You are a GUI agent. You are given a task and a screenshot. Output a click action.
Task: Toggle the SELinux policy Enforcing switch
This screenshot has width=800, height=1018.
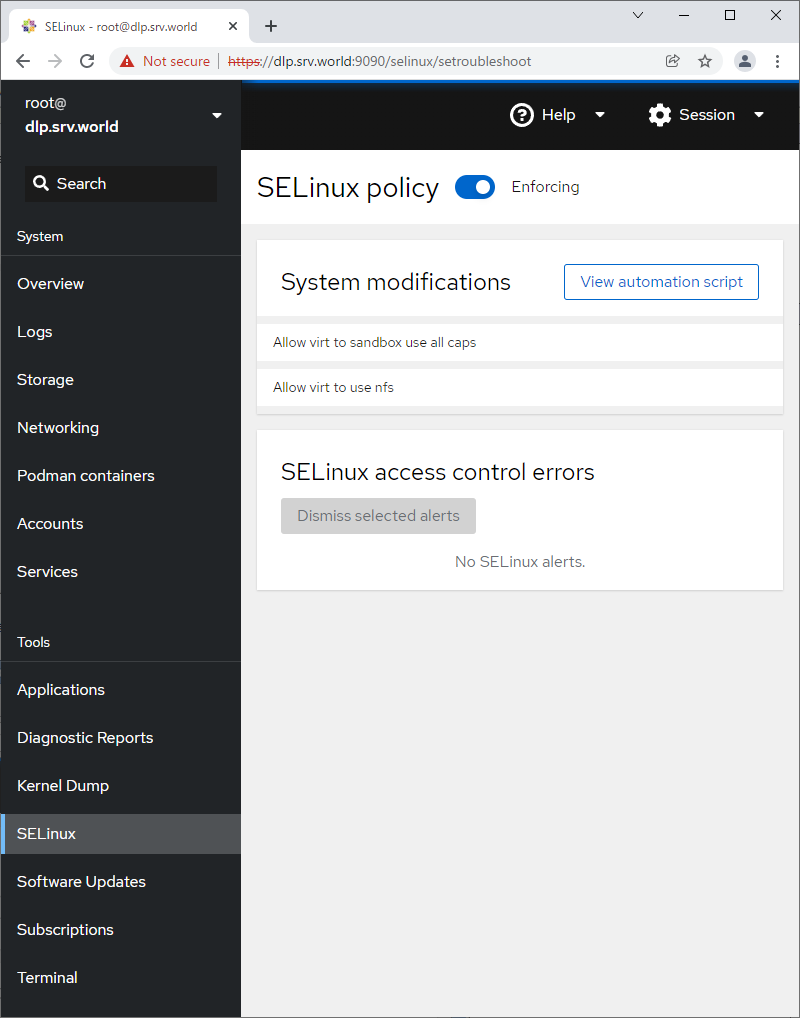tap(475, 187)
